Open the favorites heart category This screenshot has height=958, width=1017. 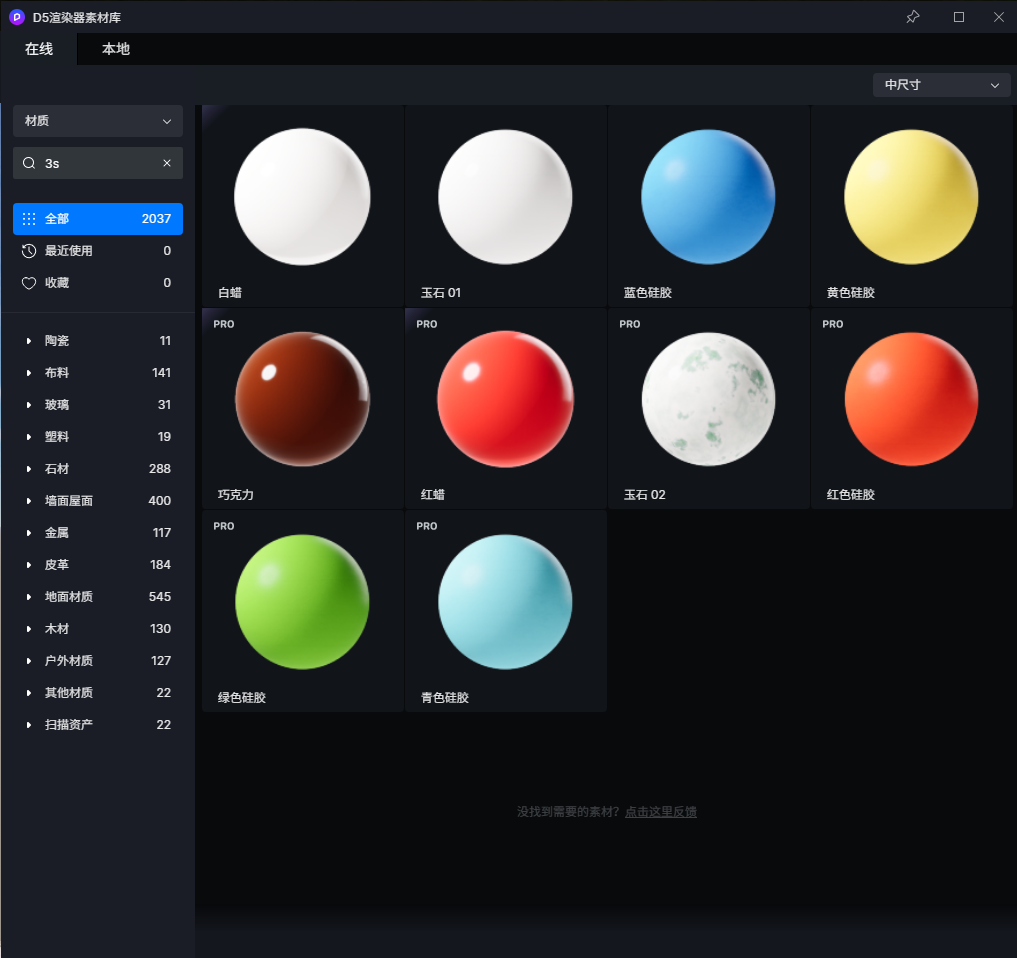pos(97,283)
